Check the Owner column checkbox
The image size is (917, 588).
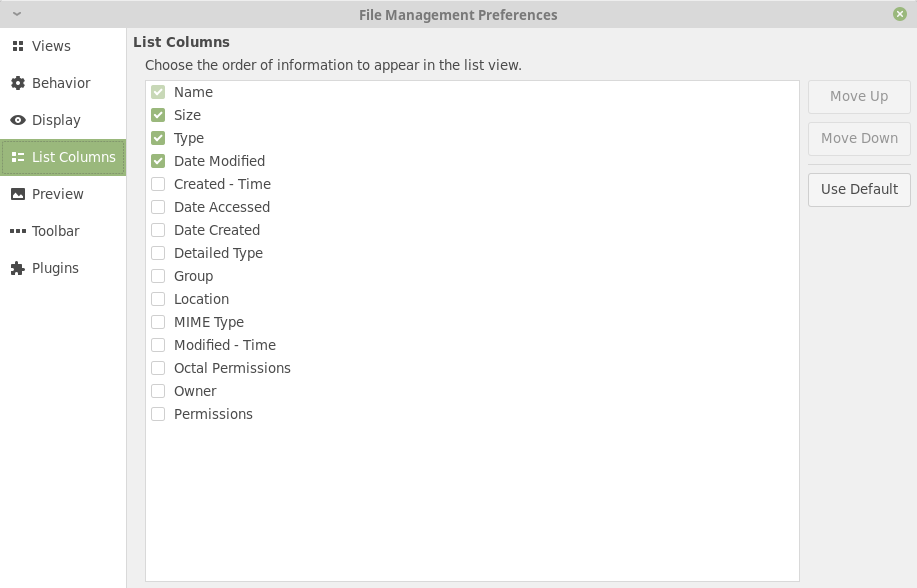pyautogui.click(x=158, y=391)
